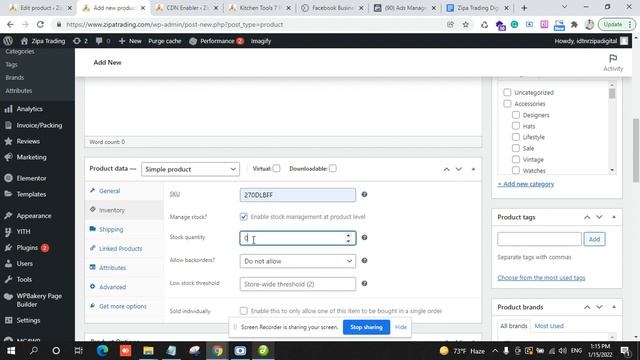Open the Attributes product data tab
The width and height of the screenshot is (640, 360).
112,268
